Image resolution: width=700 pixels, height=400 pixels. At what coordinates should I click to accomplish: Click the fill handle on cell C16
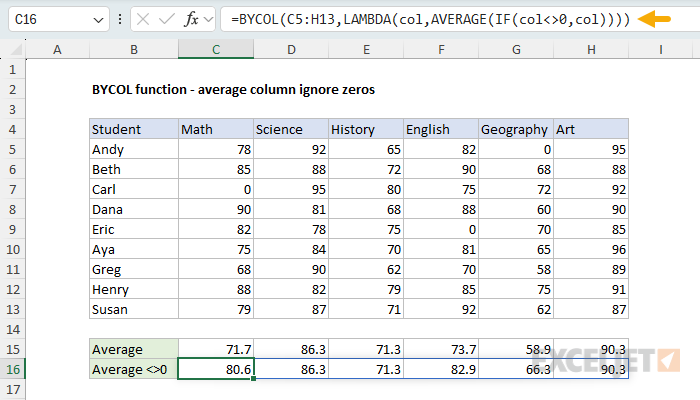click(253, 379)
